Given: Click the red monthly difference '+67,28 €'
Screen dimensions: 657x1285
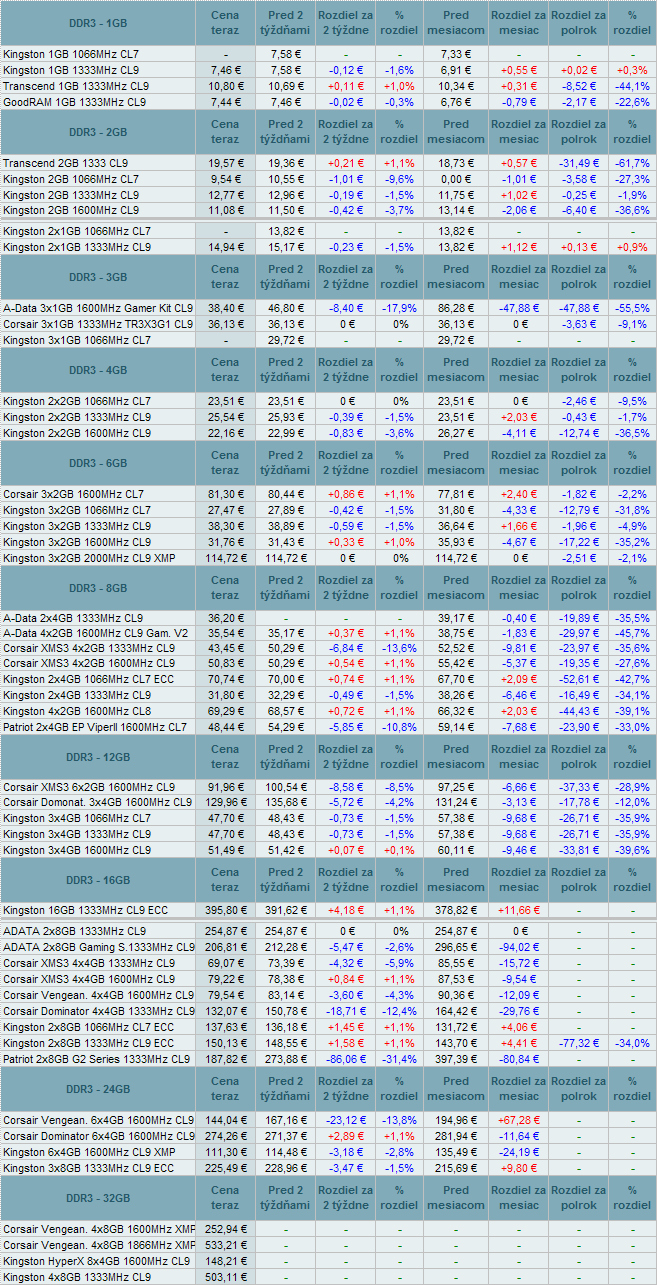Looking at the screenshot, I should tap(518, 1119).
